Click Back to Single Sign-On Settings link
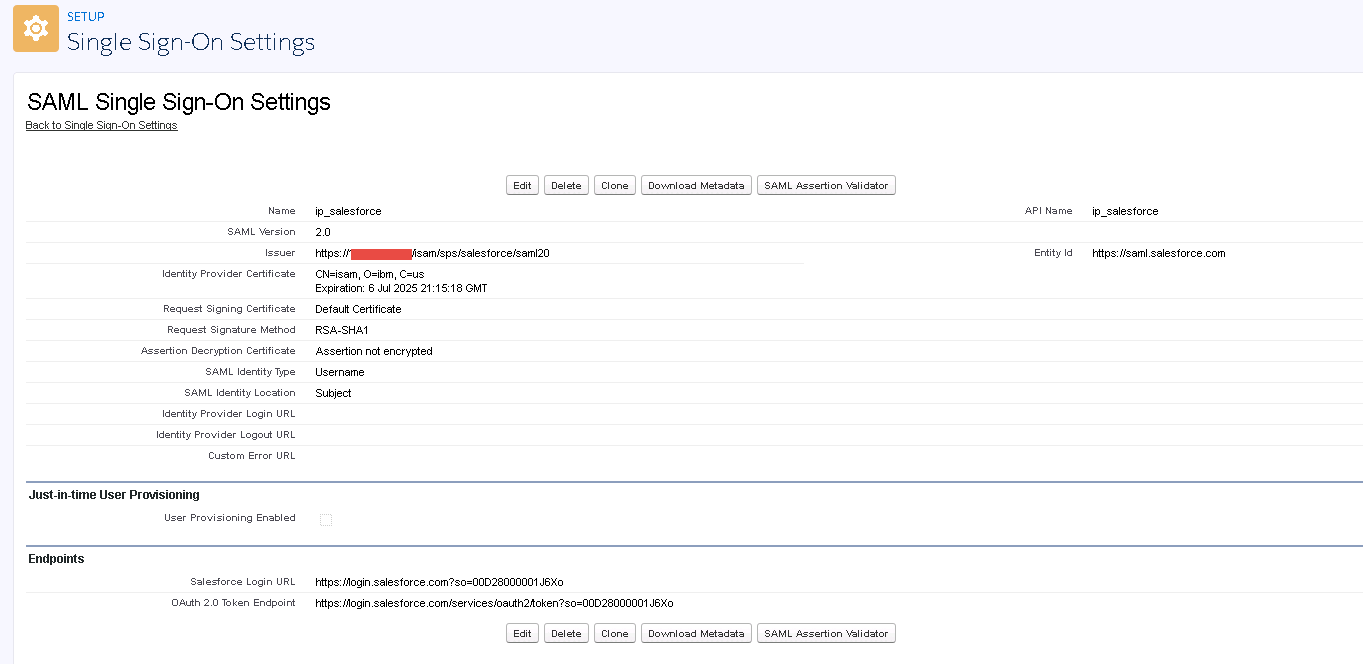1363x664 pixels. [101, 126]
